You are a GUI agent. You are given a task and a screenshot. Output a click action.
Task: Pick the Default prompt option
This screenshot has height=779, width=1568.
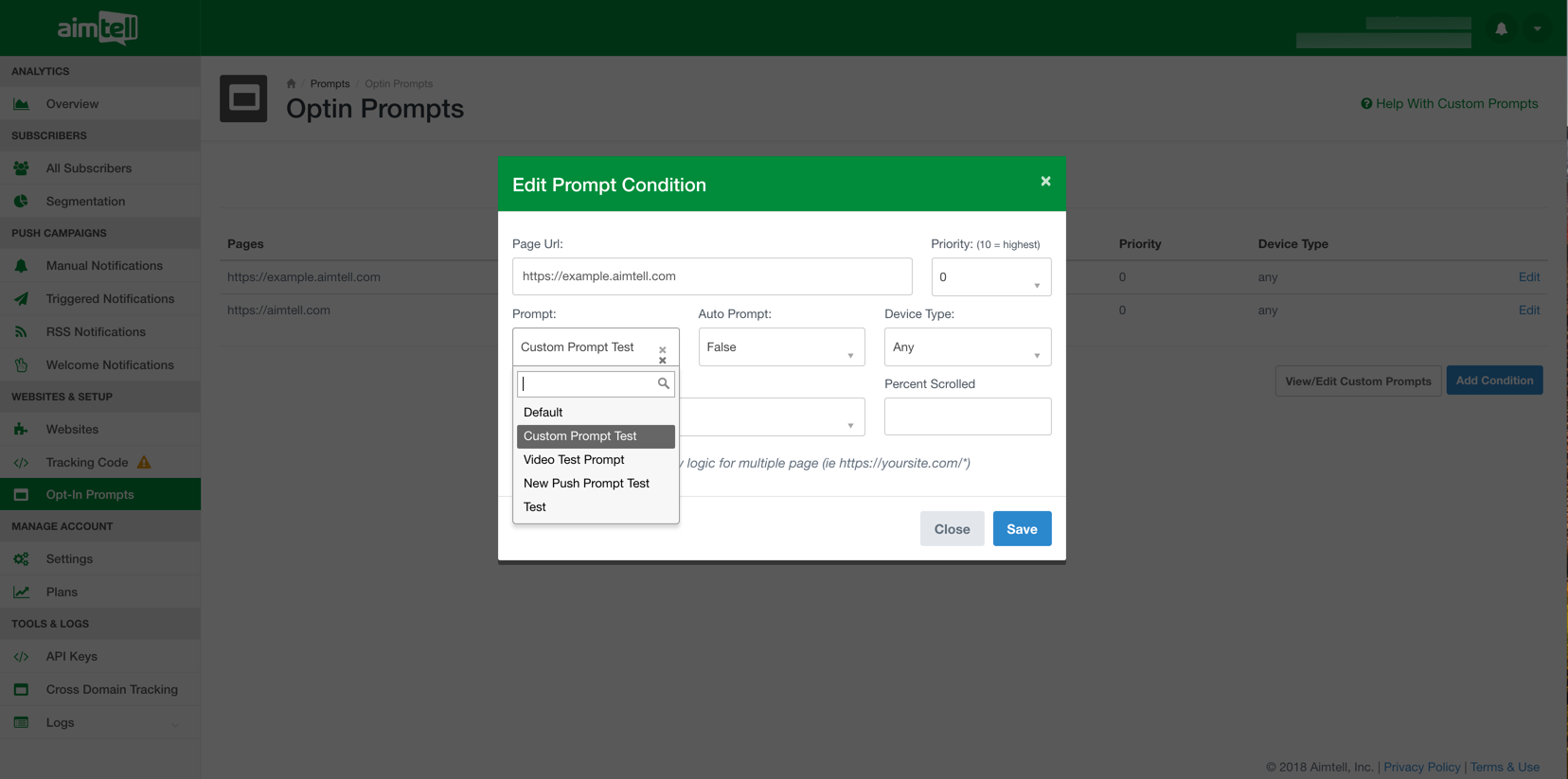click(543, 413)
